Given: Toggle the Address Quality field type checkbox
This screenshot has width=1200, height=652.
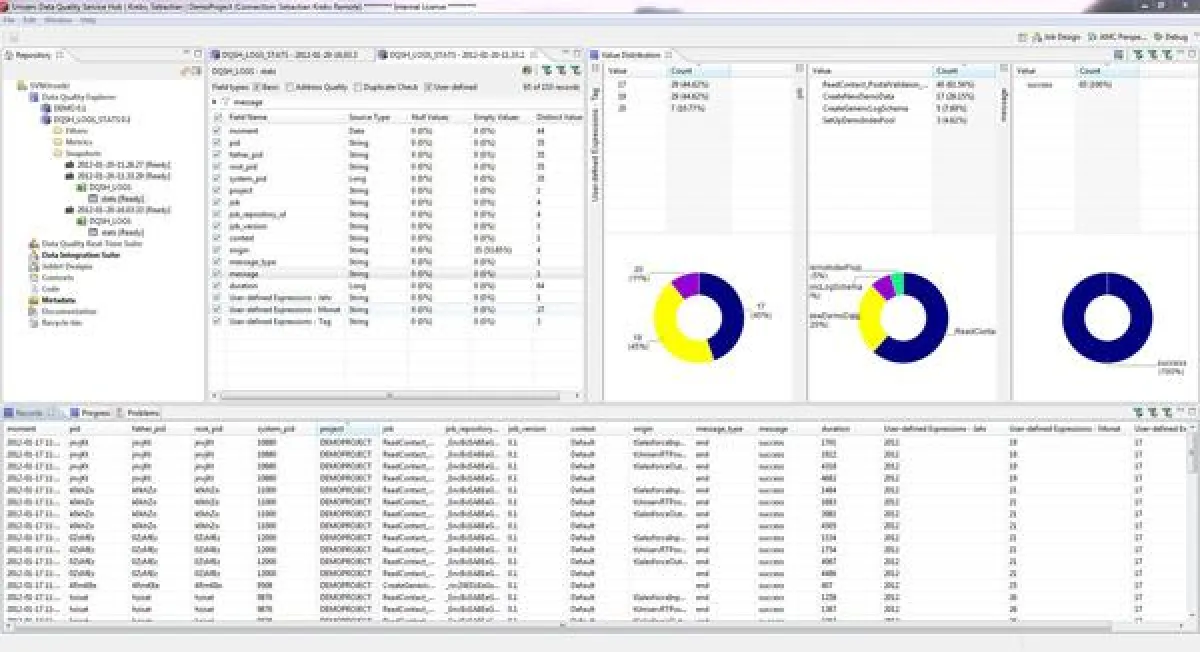Looking at the screenshot, I should coord(289,87).
